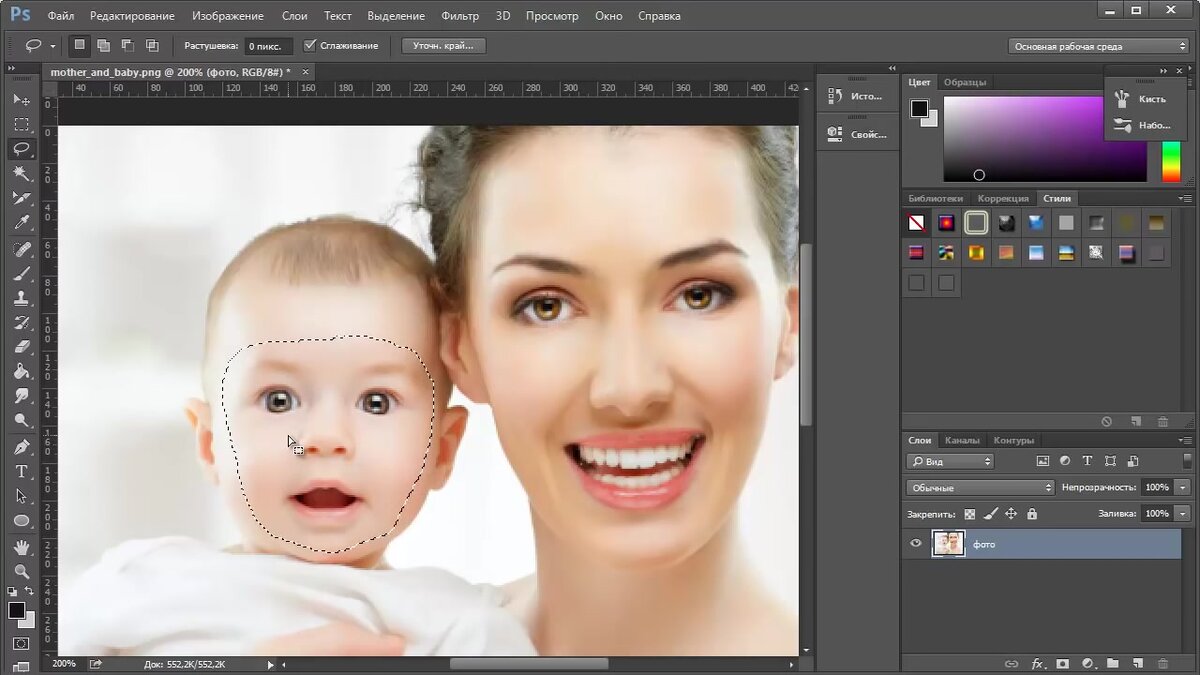The image size is (1200, 675).
Task: Select the Lasso tool in the toolbox
Action: point(21,149)
